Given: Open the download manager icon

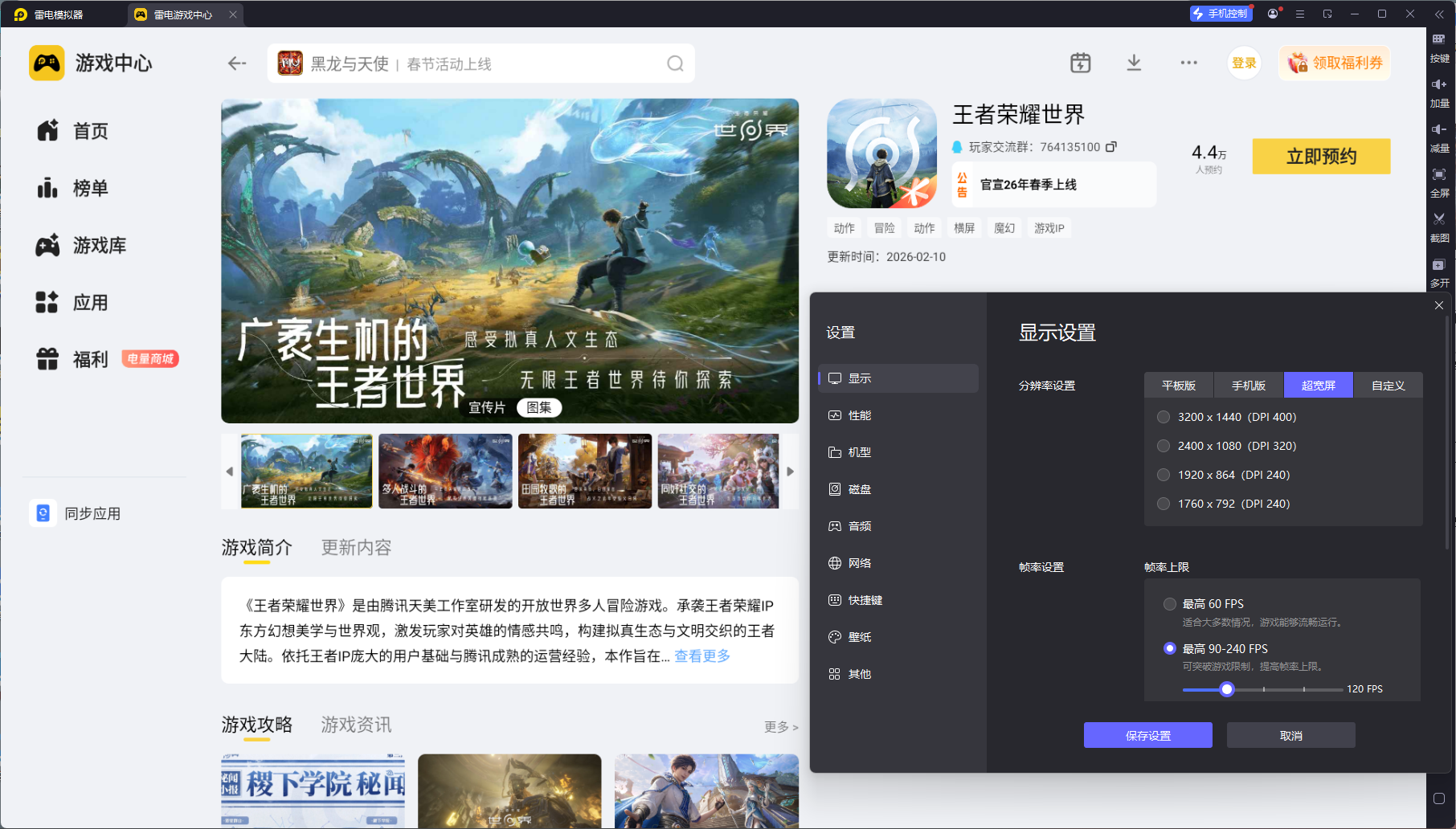Looking at the screenshot, I should click(1134, 63).
